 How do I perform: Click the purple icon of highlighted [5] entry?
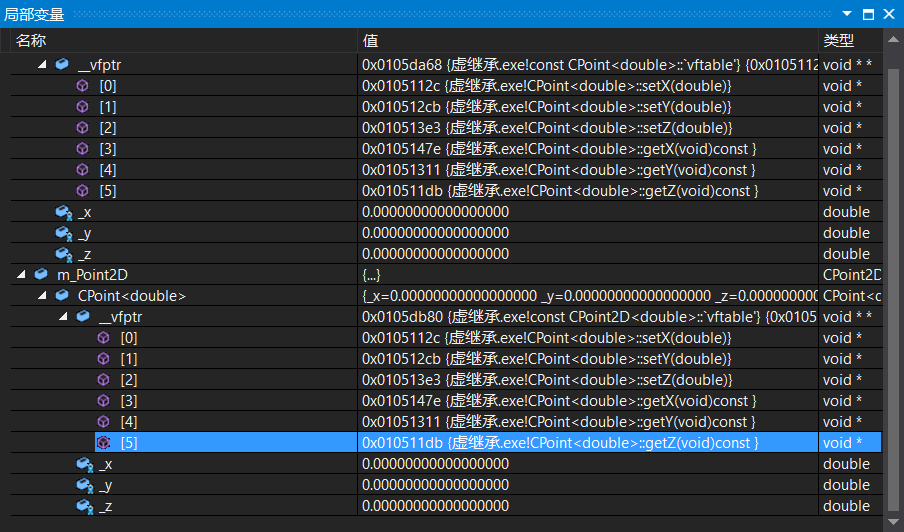tap(103, 443)
